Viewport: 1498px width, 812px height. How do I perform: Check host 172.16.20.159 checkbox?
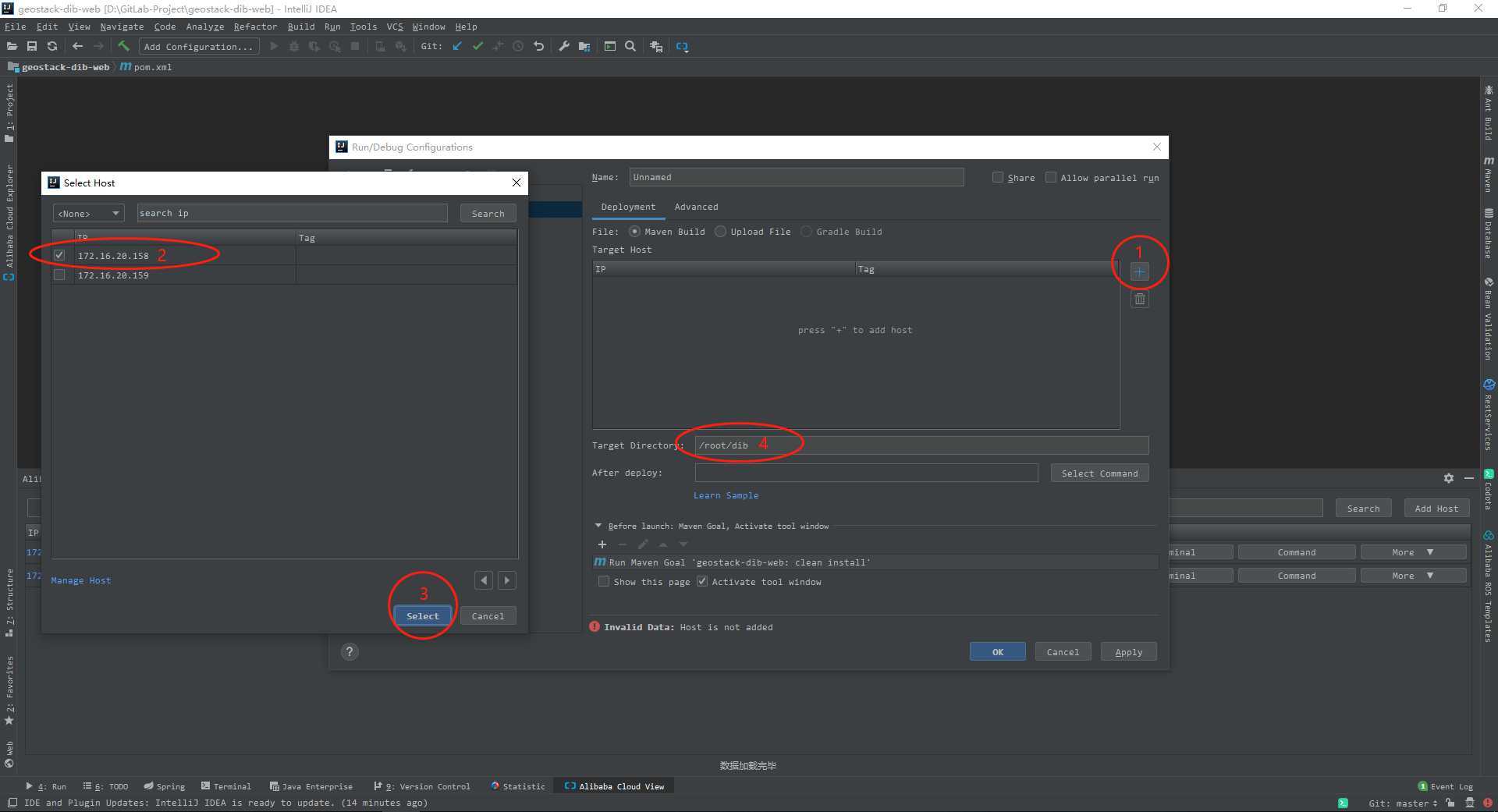[59, 275]
